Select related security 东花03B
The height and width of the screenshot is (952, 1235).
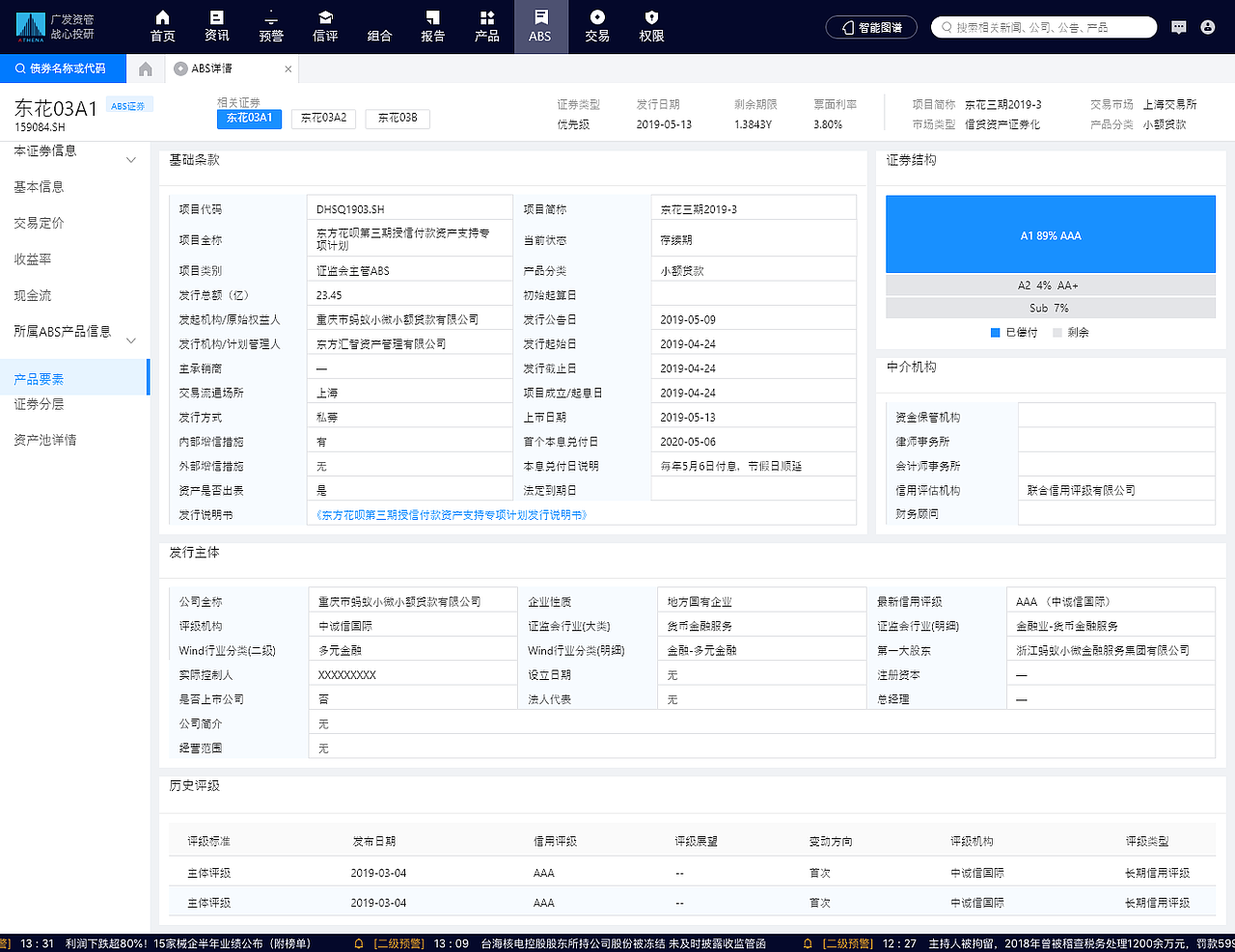point(398,119)
